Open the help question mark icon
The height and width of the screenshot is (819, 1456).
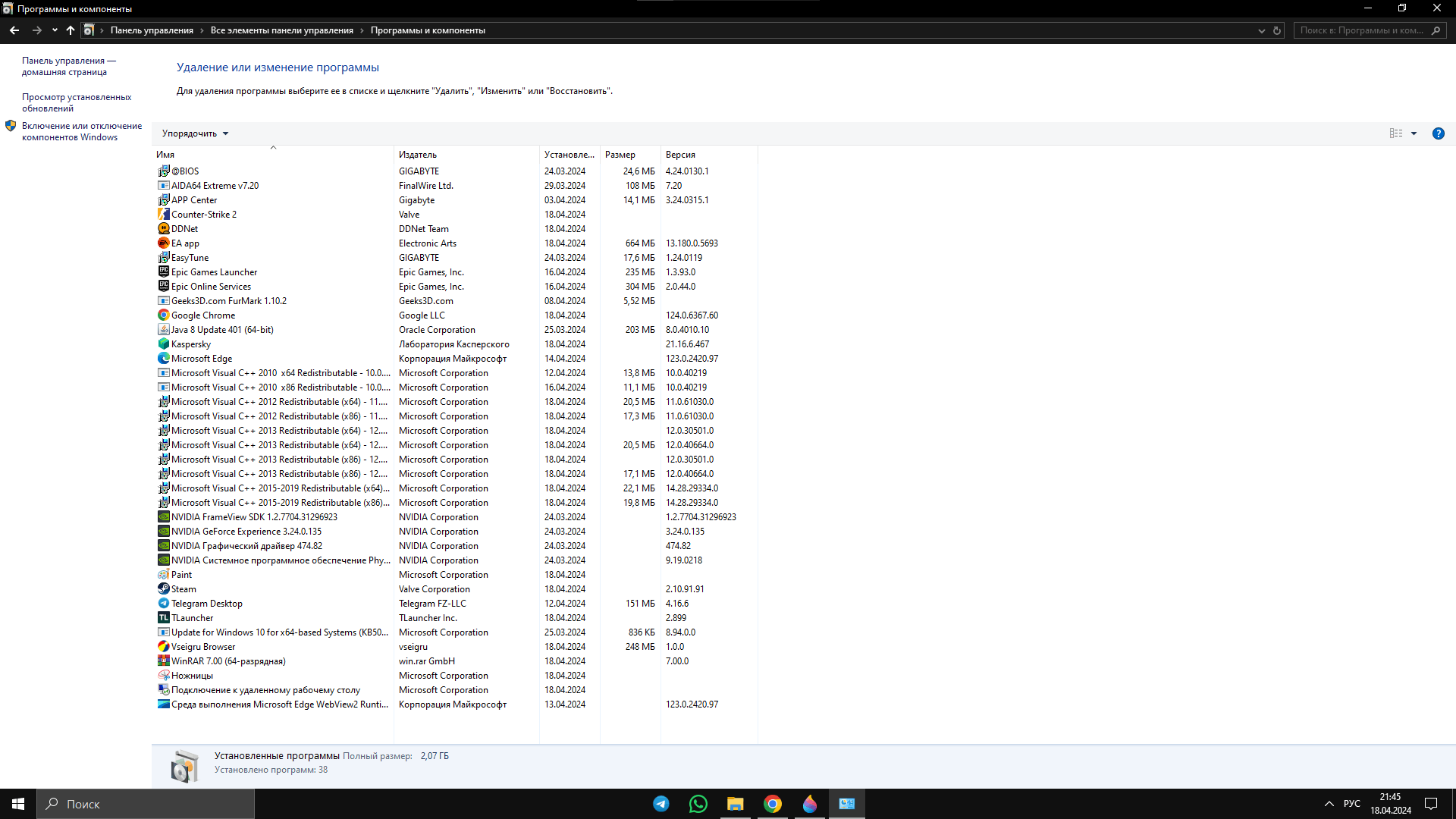tap(1438, 133)
